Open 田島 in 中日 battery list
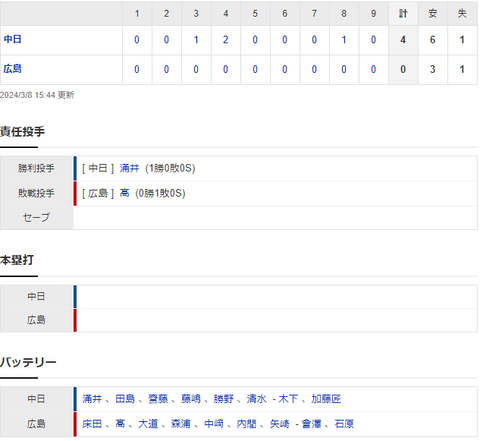The width and height of the screenshot is (480, 441). point(125,399)
